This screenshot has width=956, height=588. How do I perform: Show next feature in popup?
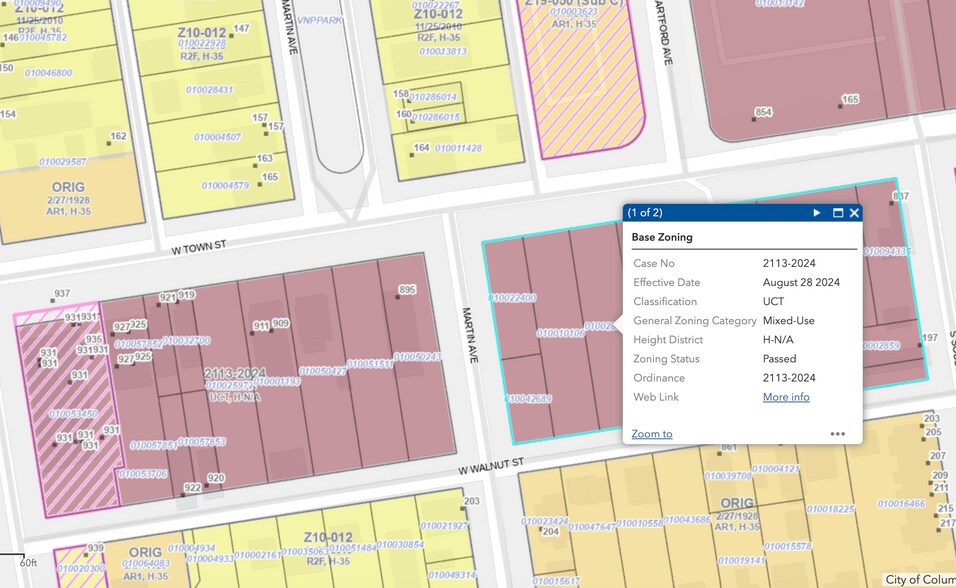[816, 212]
